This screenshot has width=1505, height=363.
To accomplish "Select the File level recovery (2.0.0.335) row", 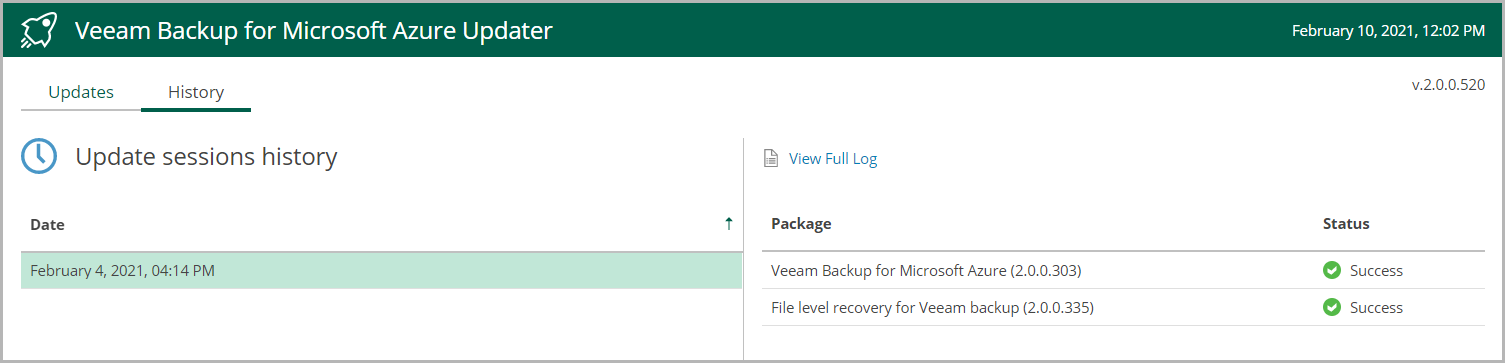I will (x=1123, y=307).
